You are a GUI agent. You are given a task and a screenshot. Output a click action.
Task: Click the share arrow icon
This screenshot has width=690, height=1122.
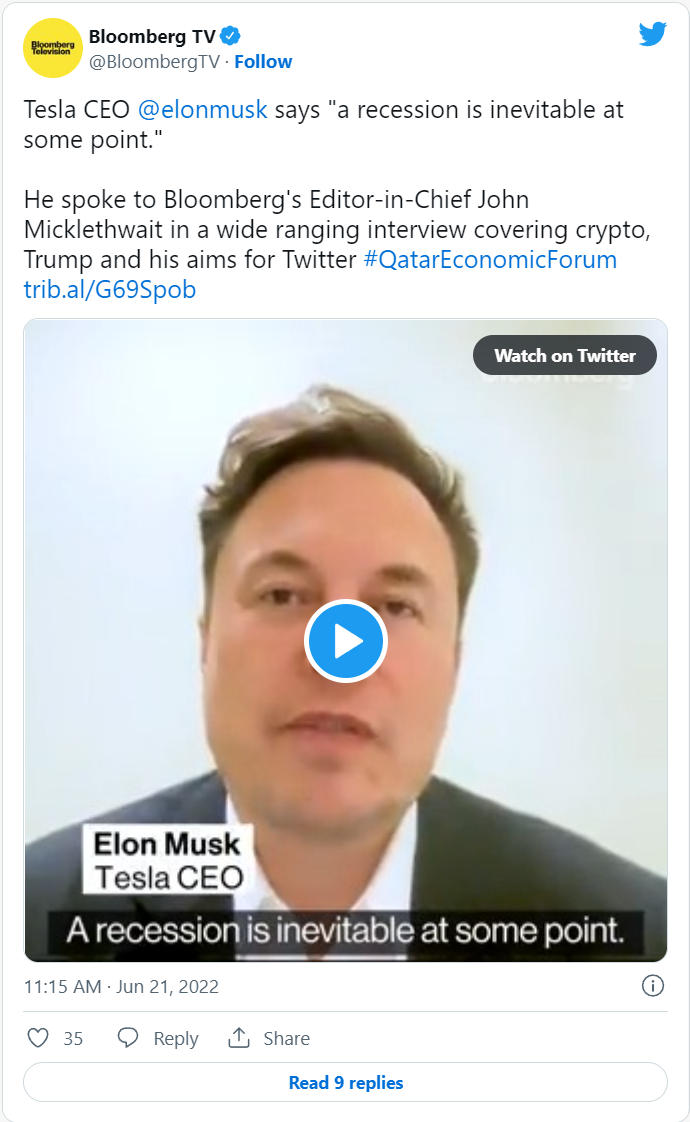(239, 1038)
